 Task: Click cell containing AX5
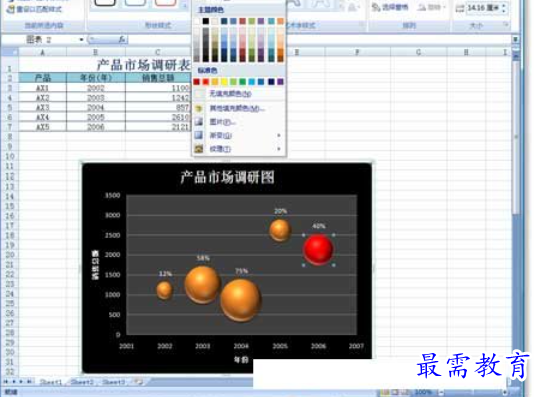[43, 127]
